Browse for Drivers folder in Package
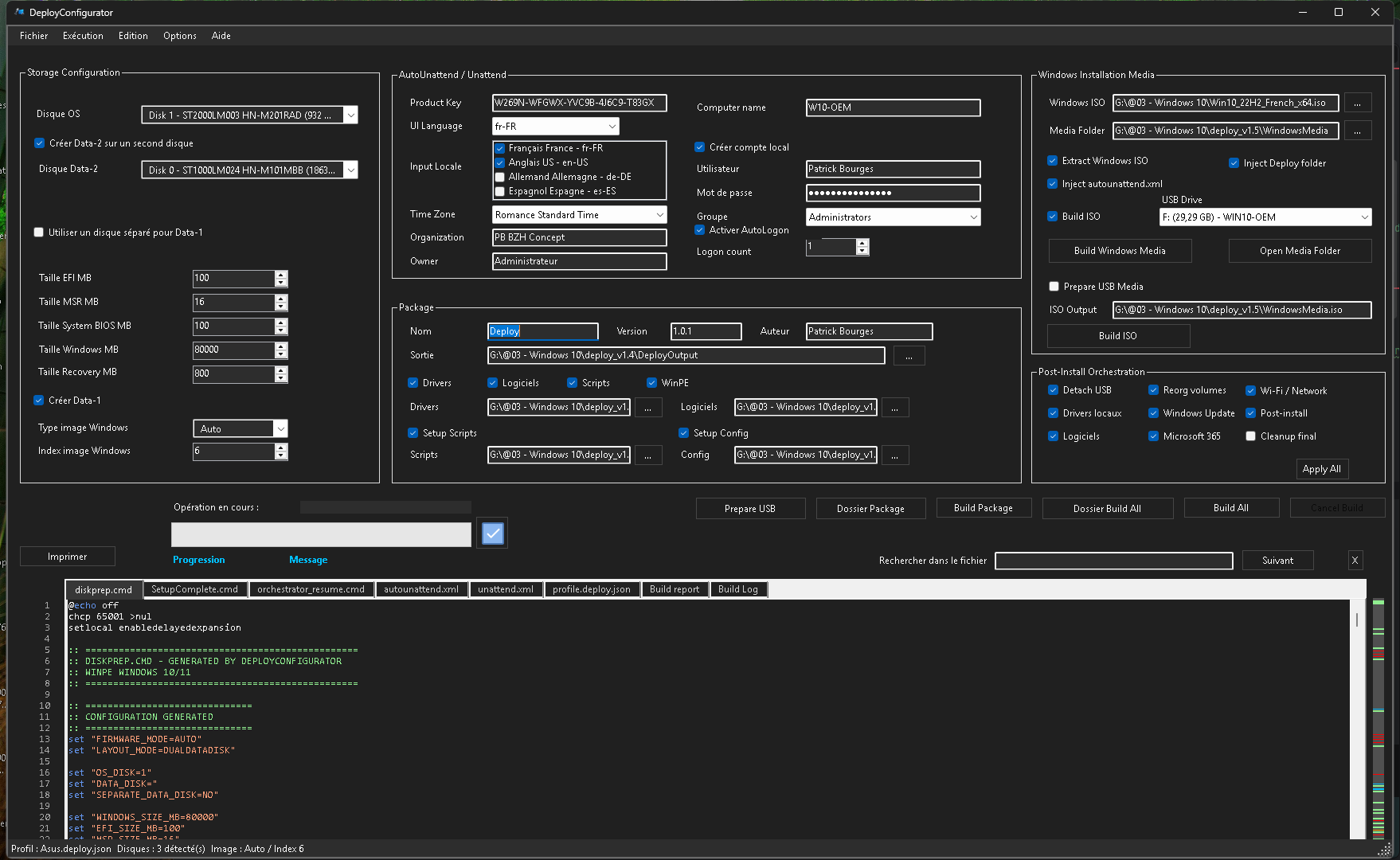Image resolution: width=1400 pixels, height=860 pixels. coord(647,408)
